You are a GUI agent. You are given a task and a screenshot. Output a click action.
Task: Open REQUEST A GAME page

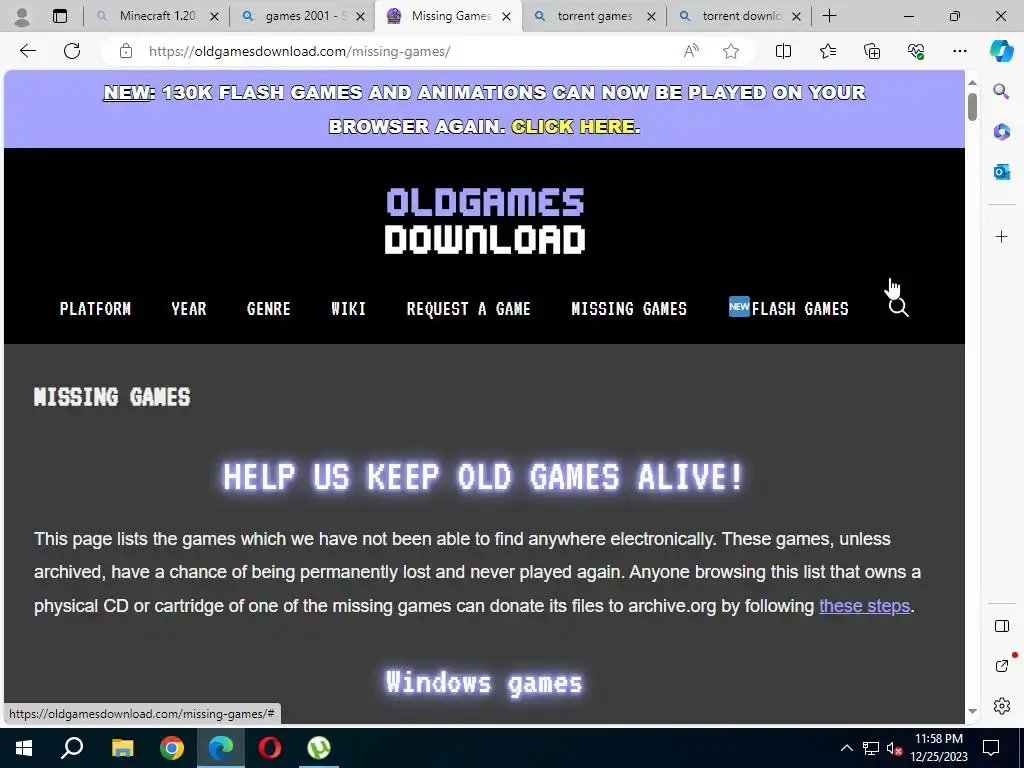(468, 308)
